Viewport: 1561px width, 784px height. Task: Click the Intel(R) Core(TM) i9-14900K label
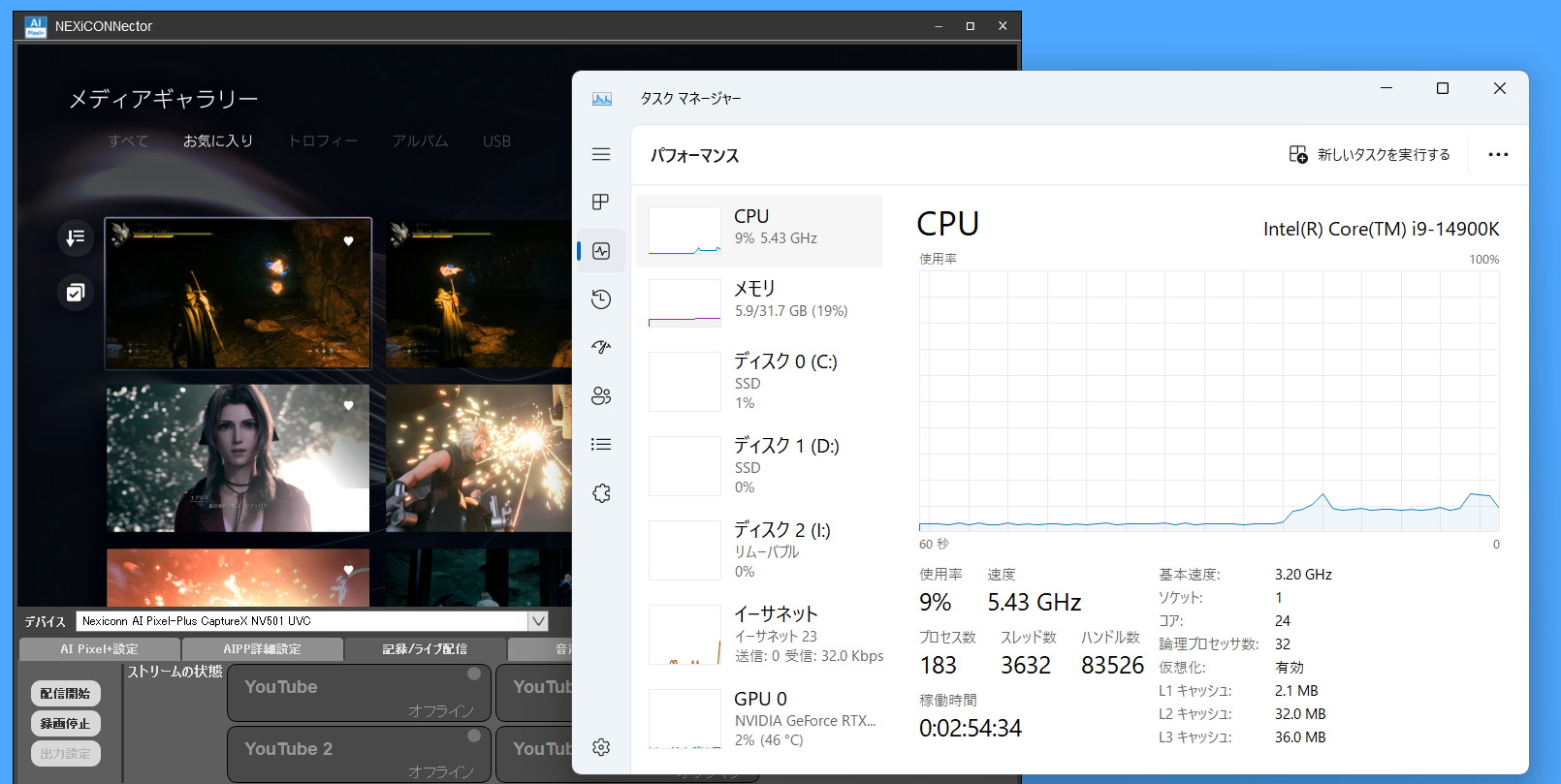[x=1381, y=229]
